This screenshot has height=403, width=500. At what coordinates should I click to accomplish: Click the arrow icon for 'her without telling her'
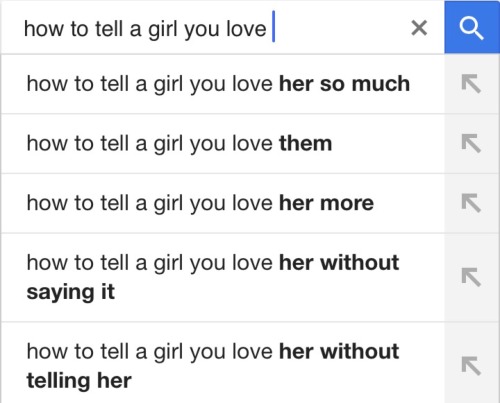click(x=471, y=366)
